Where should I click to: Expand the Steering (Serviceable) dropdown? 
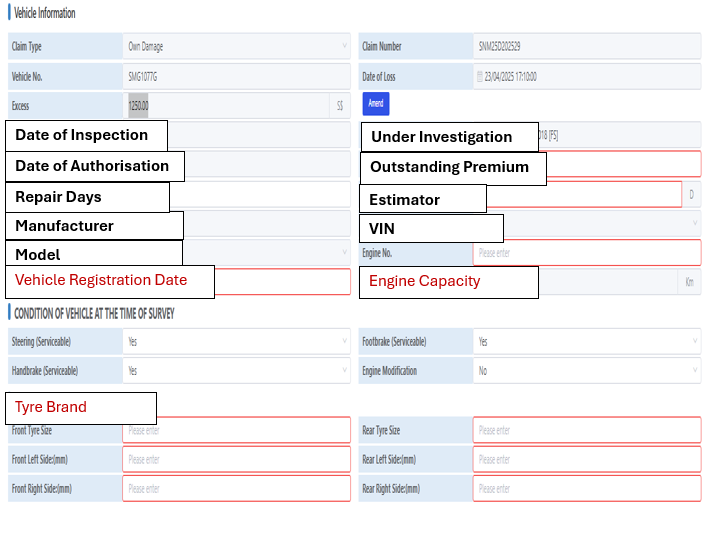coord(236,341)
